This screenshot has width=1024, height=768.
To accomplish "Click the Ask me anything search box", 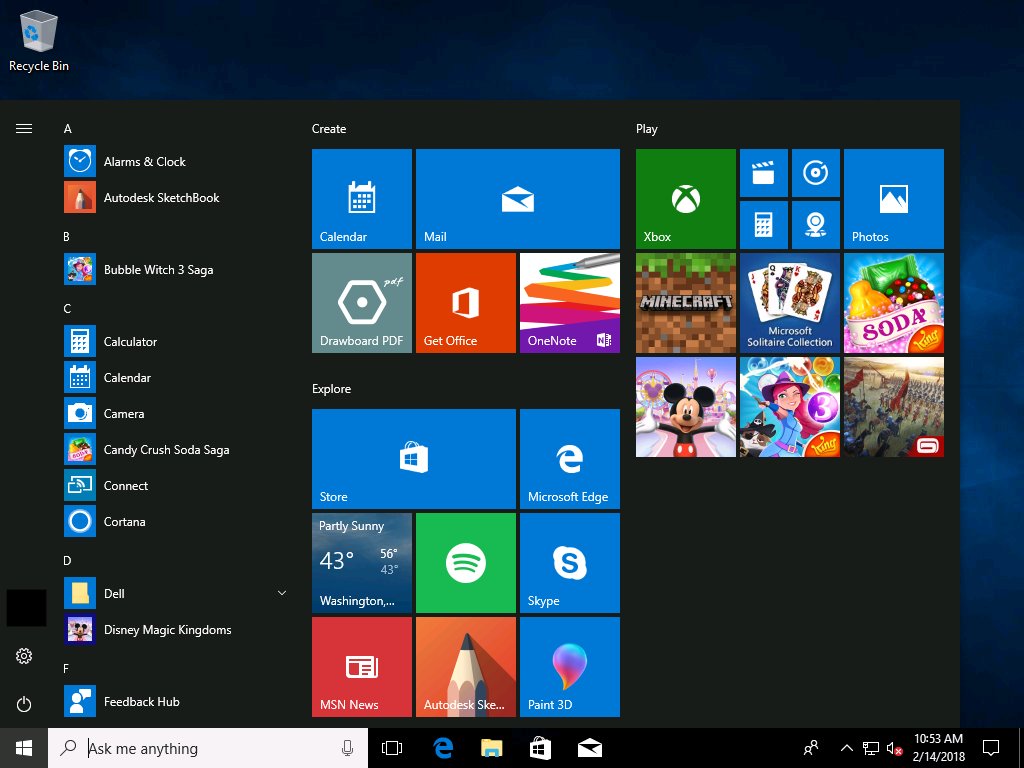I will click(208, 748).
